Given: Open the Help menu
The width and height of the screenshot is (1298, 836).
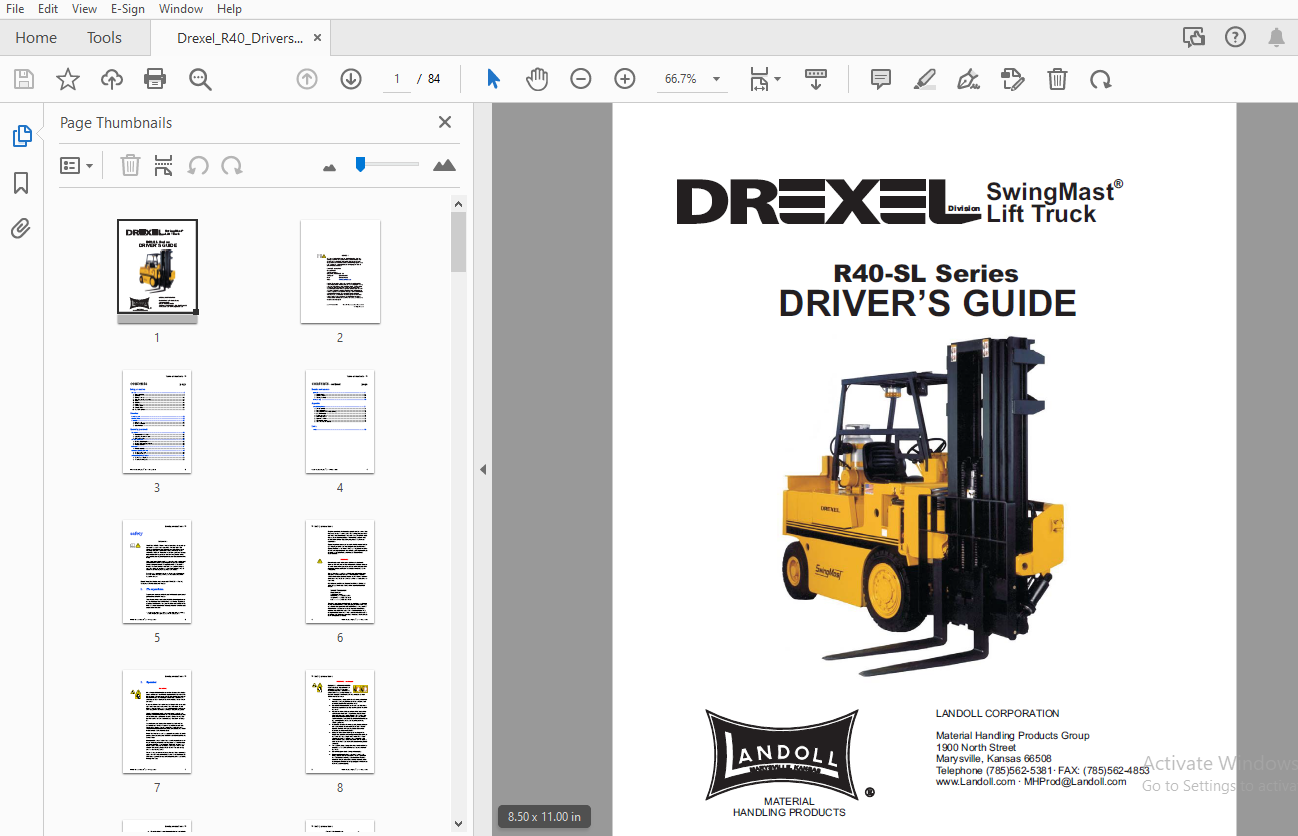Looking at the screenshot, I should coord(229,9).
